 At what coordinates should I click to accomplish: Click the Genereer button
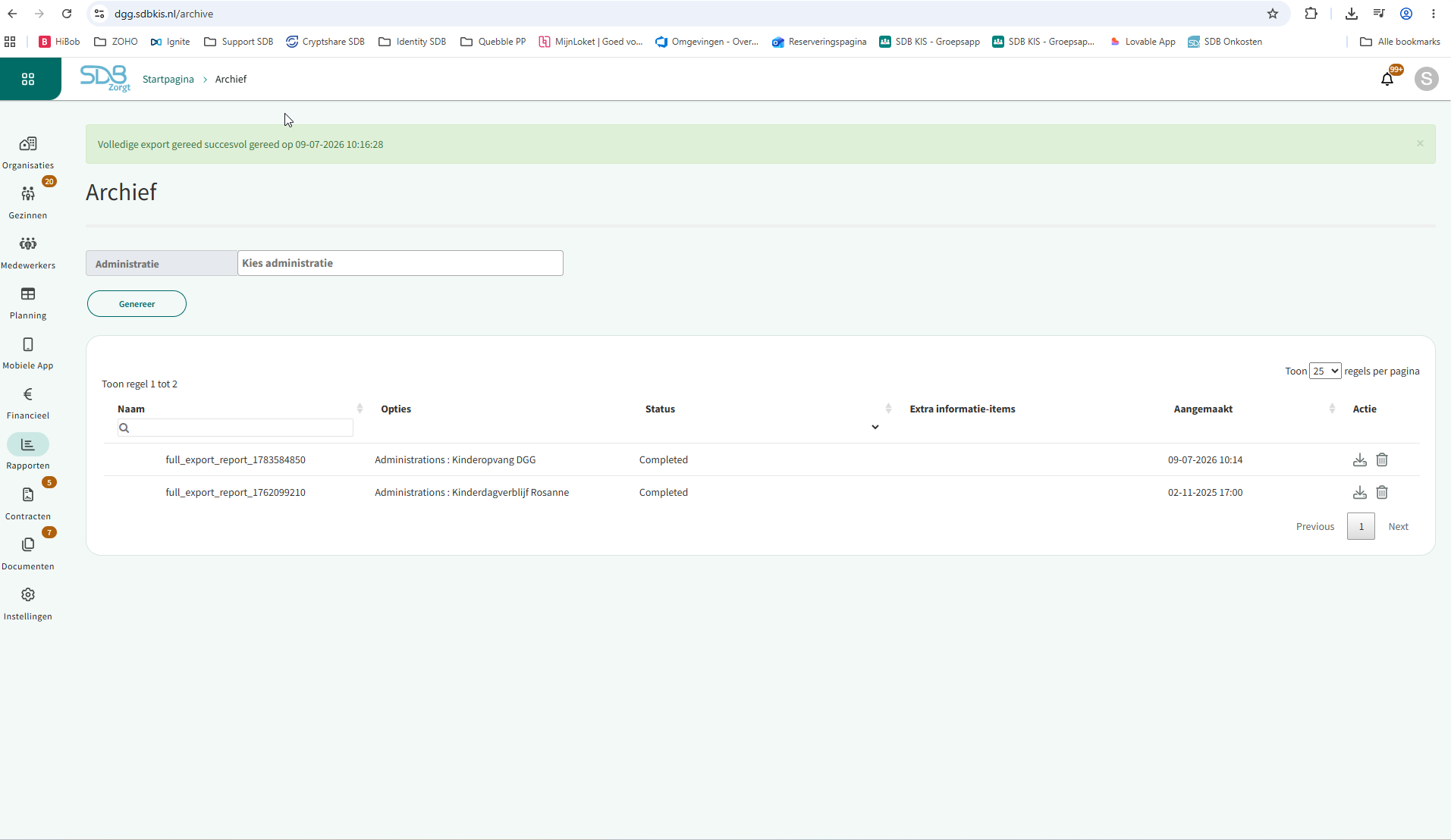[137, 304]
